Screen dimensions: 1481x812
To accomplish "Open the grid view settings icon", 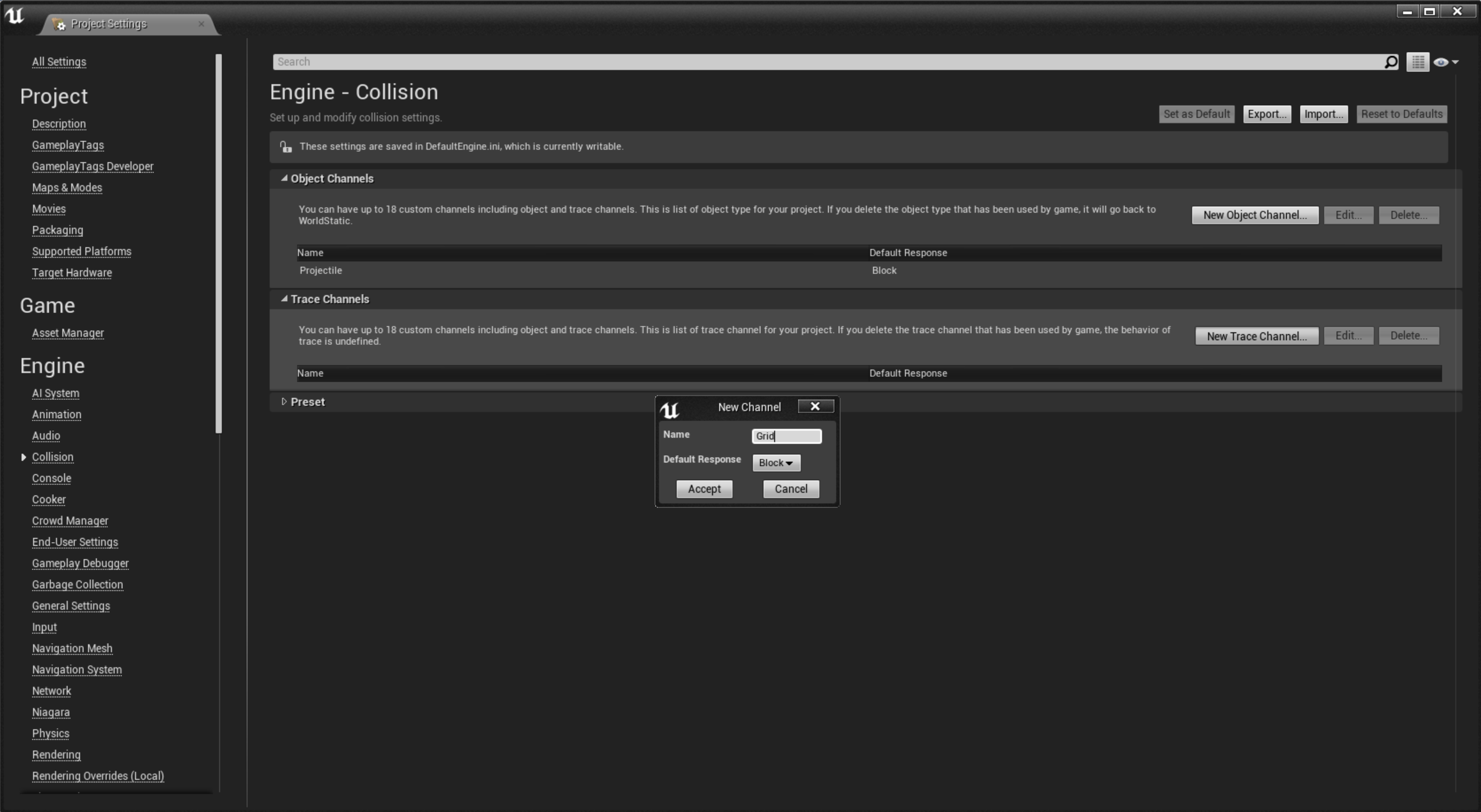I will click(x=1417, y=62).
